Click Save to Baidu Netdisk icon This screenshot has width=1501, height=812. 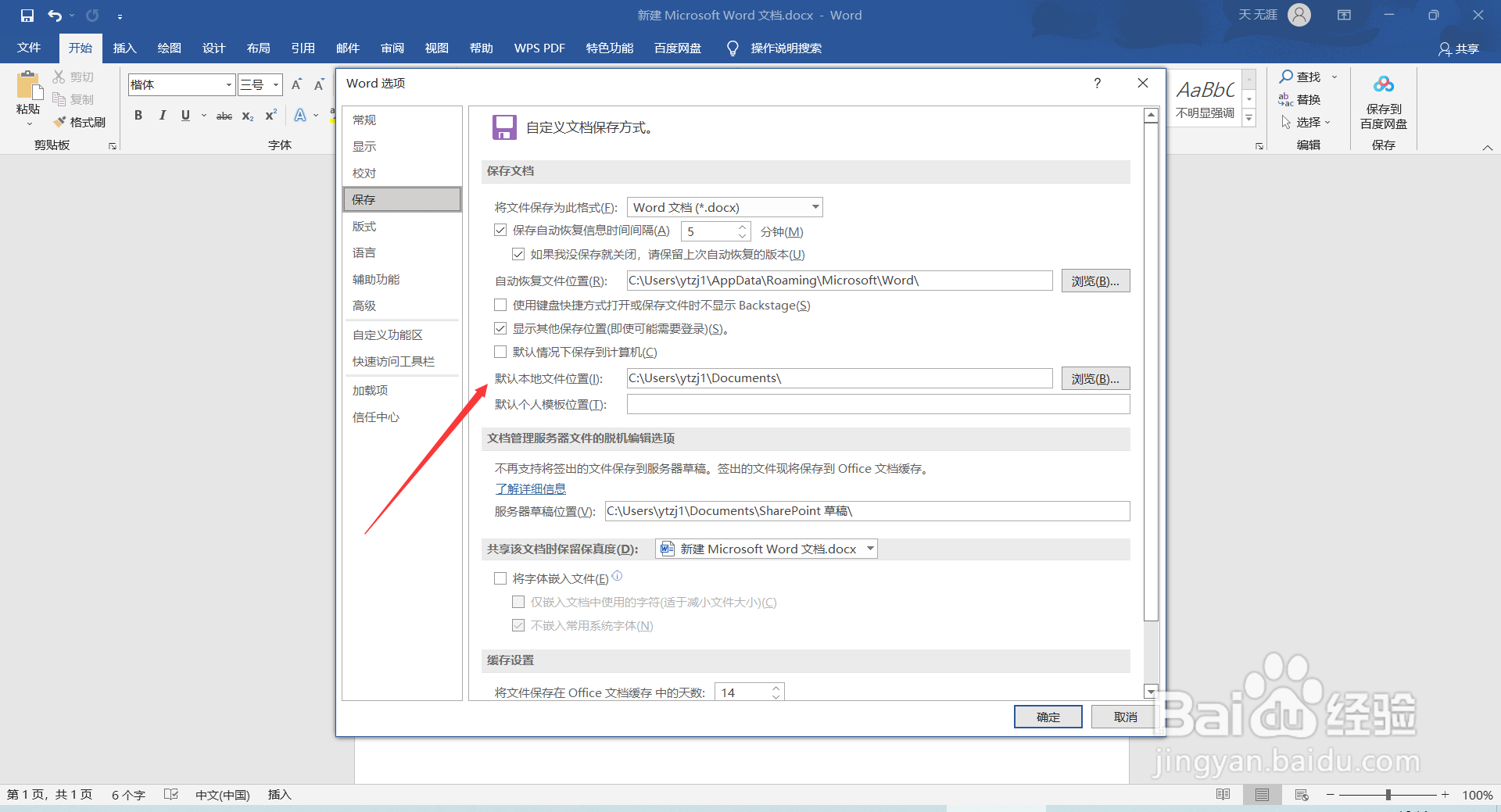click(x=1384, y=84)
